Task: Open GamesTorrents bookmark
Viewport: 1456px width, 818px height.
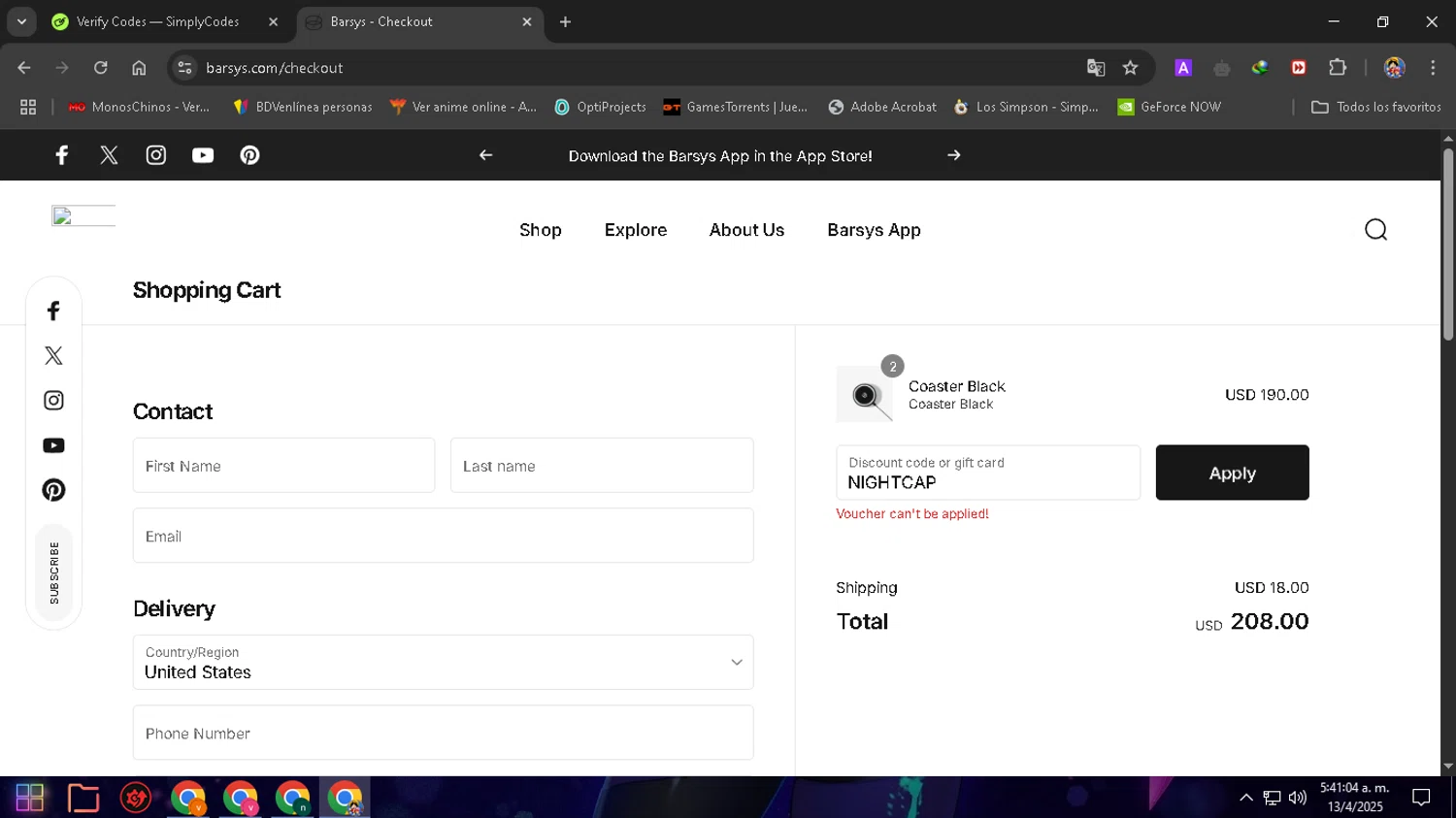Action: (736, 107)
